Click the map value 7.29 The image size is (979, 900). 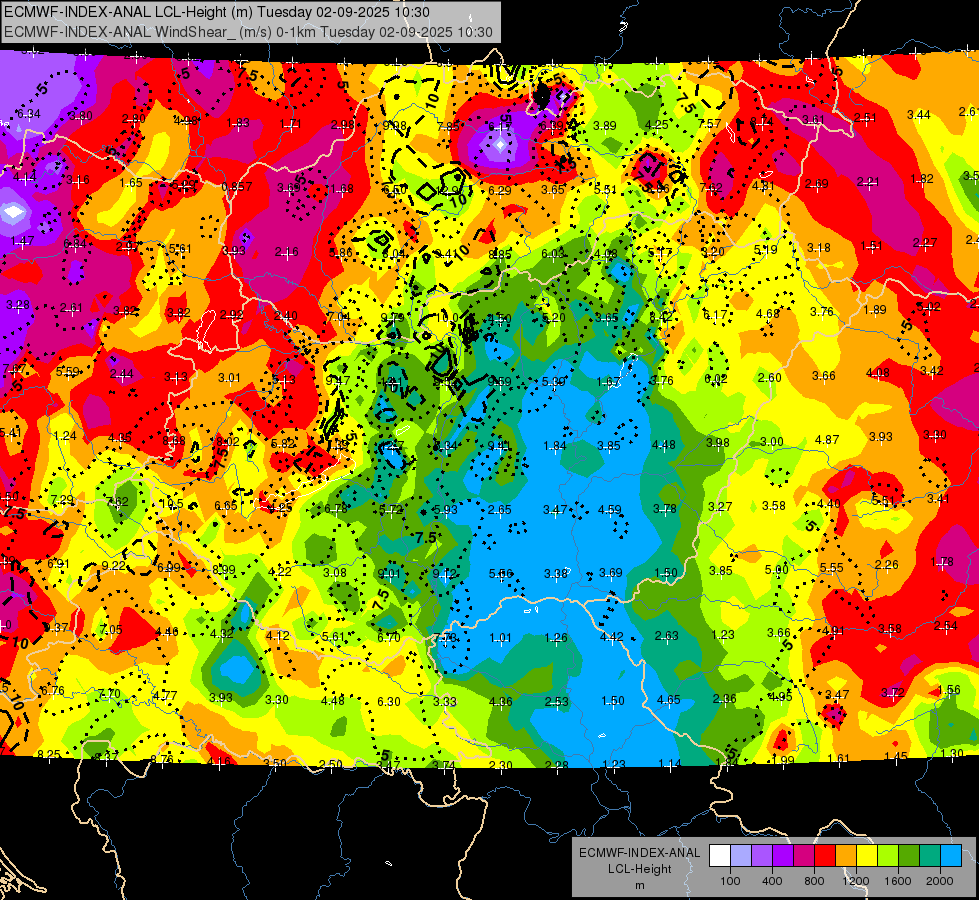tap(62, 500)
